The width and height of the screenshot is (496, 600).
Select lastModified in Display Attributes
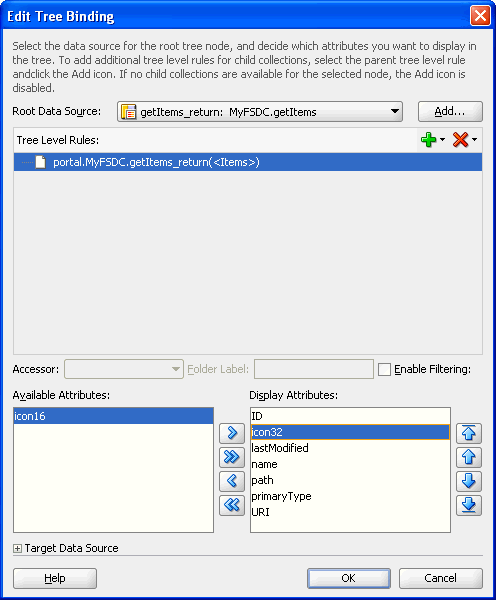pos(280,448)
